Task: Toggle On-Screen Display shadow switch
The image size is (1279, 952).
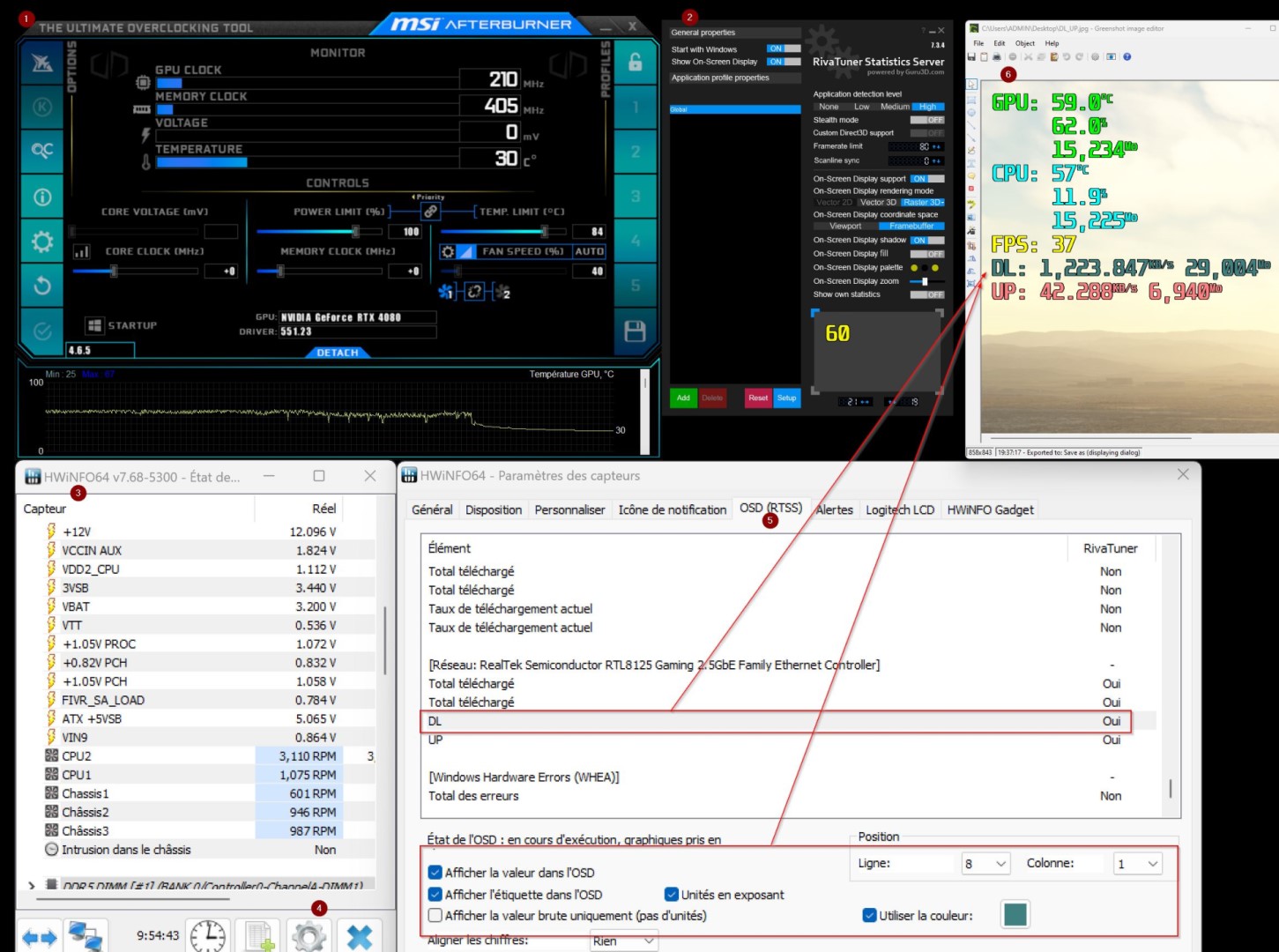Action: click(x=927, y=240)
